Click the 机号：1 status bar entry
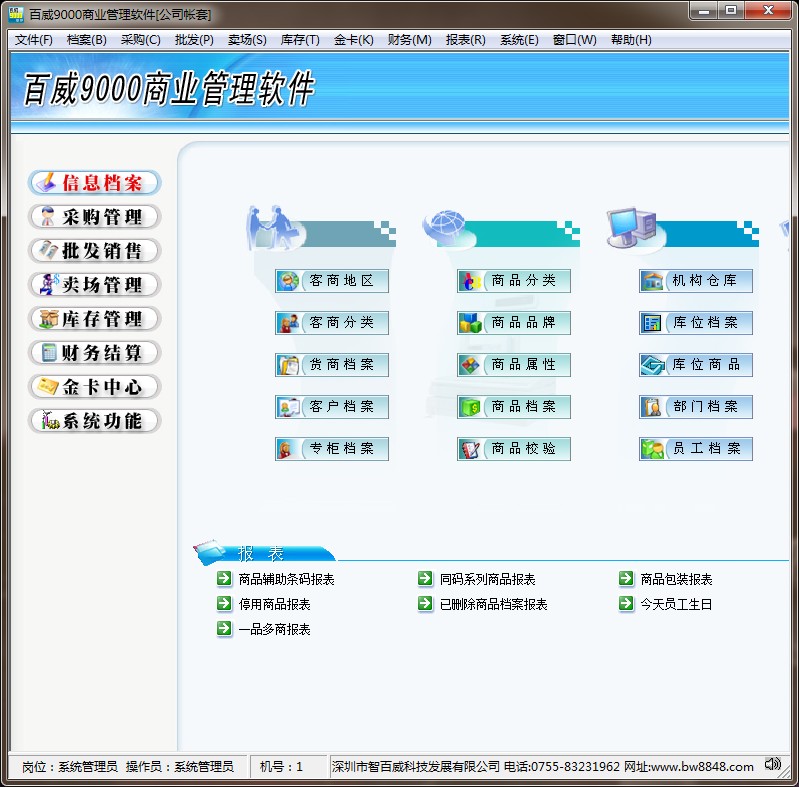The height and width of the screenshot is (787, 799). pos(281,767)
